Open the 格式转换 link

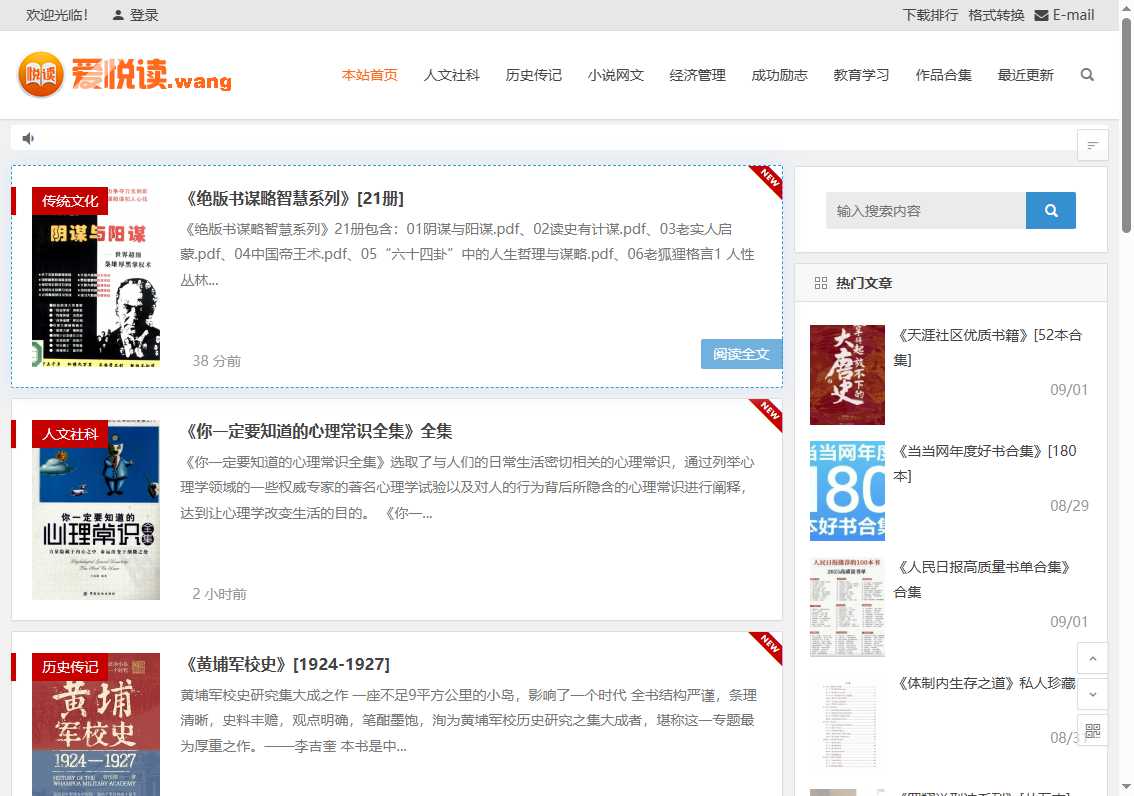[x=996, y=15]
